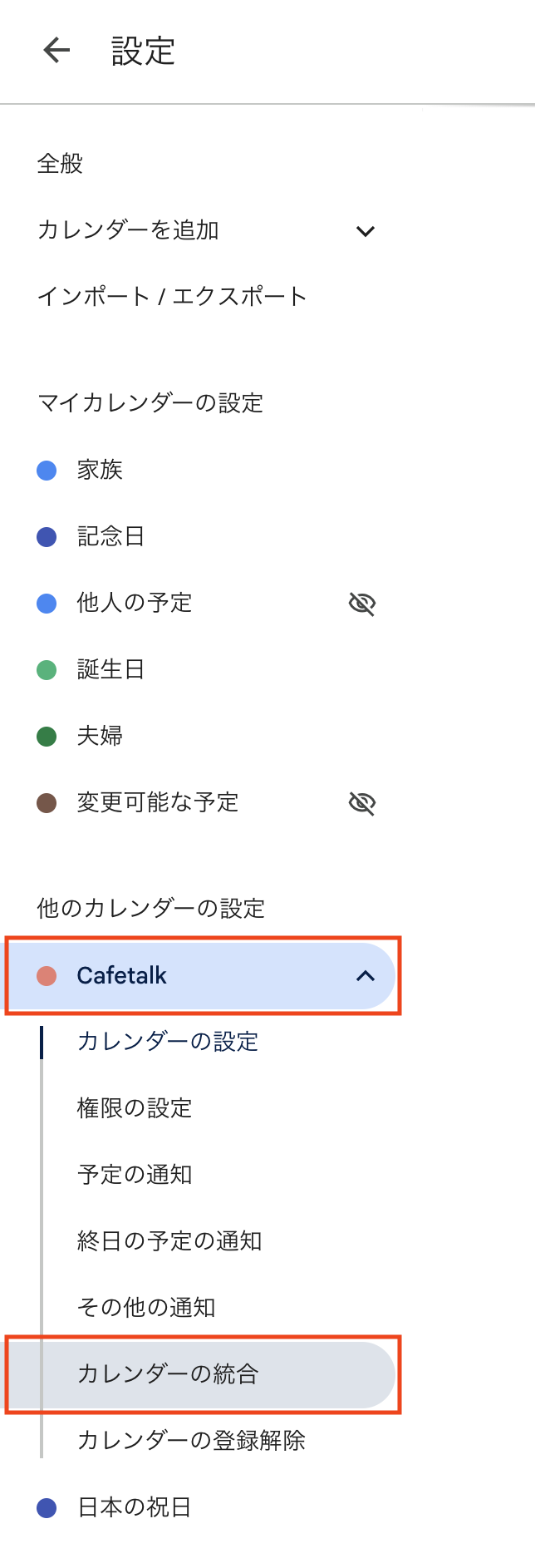The image size is (535, 1568).
Task: Click the 記念日 calendar color dot
Action: coord(47,535)
